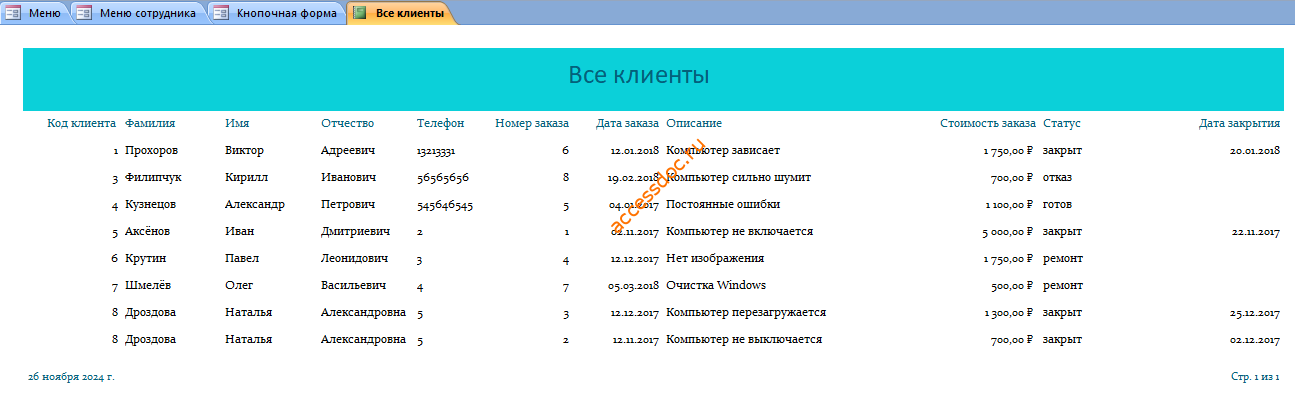Click the cost 500,00 ₽
The image size is (1295, 411).
(1012, 285)
